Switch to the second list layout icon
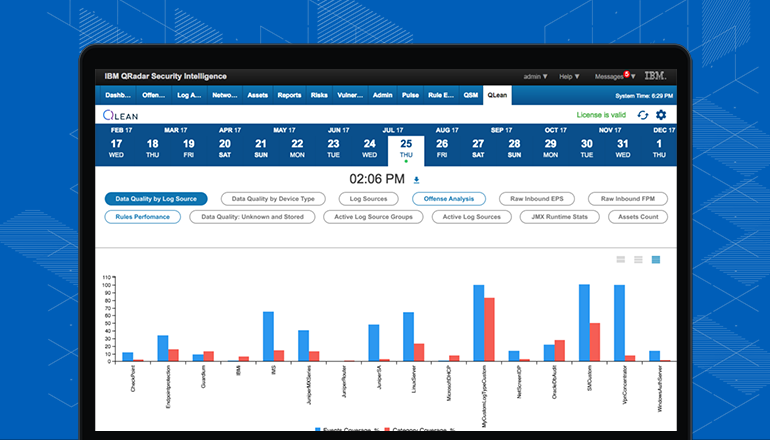The width and height of the screenshot is (770, 440). coord(638,259)
